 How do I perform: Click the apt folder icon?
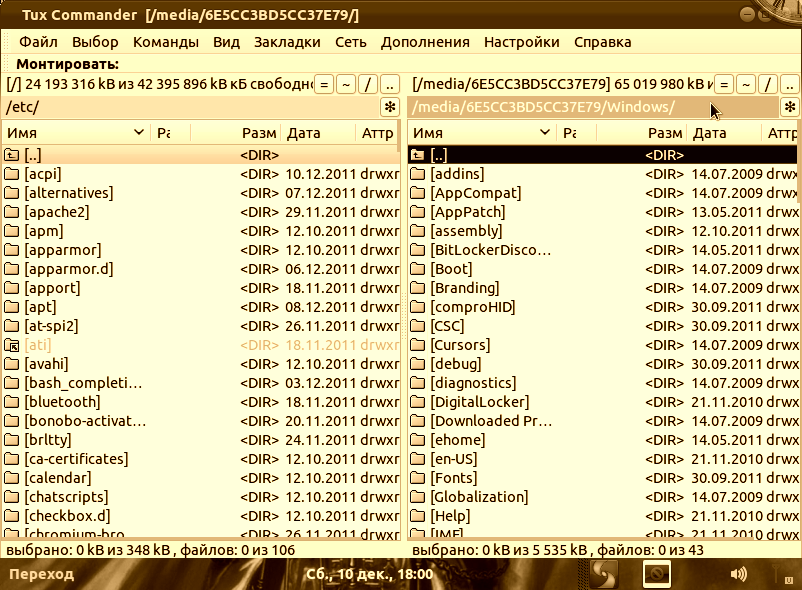tap(12, 307)
